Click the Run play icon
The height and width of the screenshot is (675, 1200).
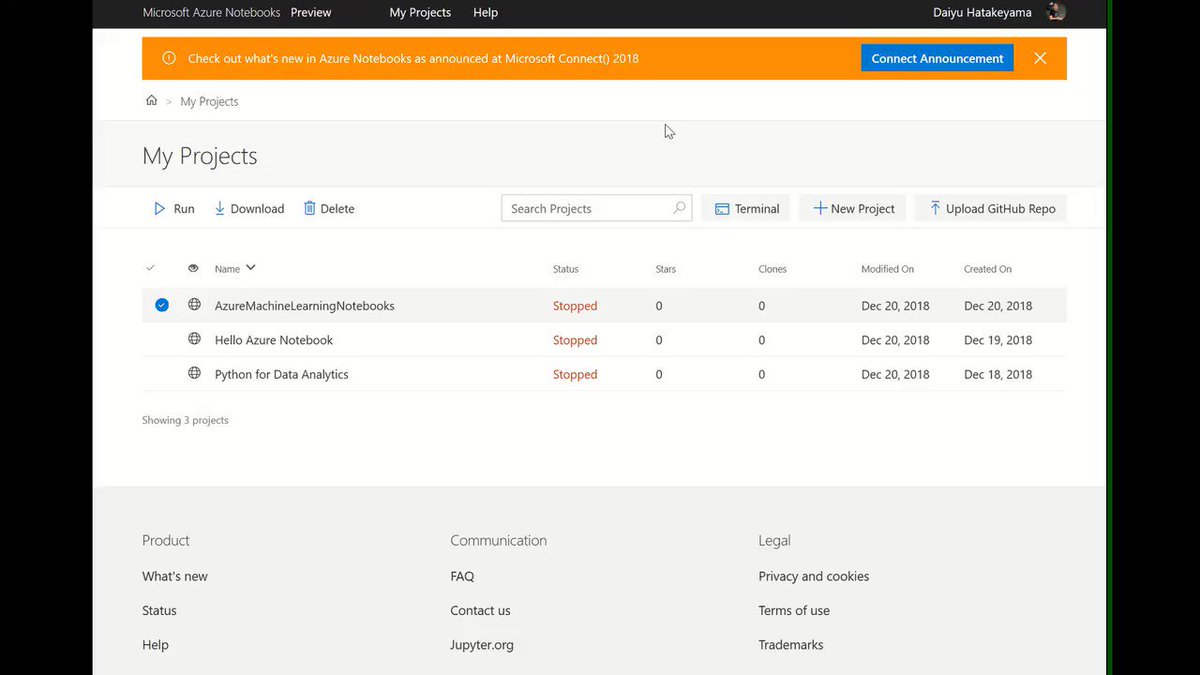point(159,209)
